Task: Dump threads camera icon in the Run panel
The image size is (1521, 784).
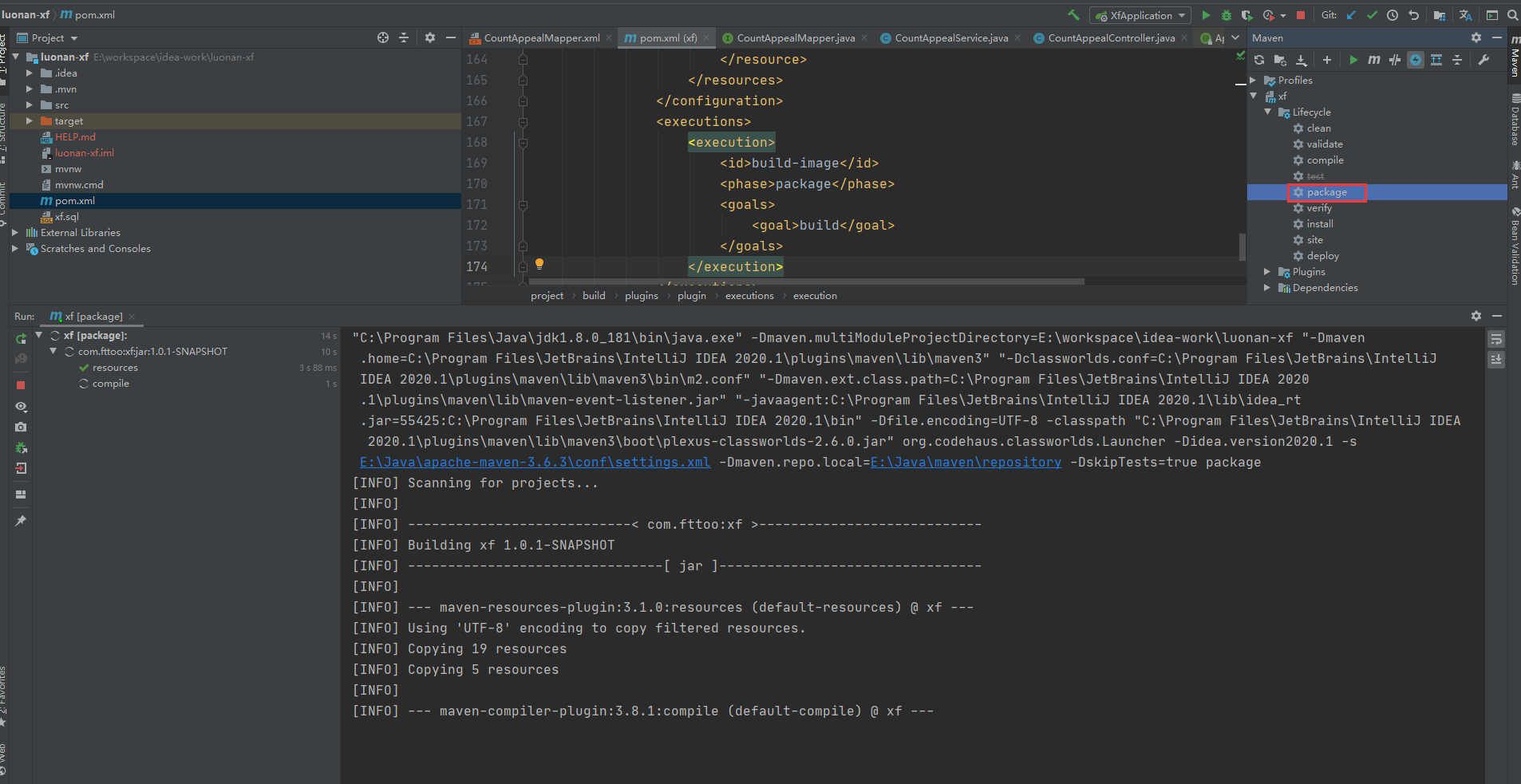Action: [21, 427]
